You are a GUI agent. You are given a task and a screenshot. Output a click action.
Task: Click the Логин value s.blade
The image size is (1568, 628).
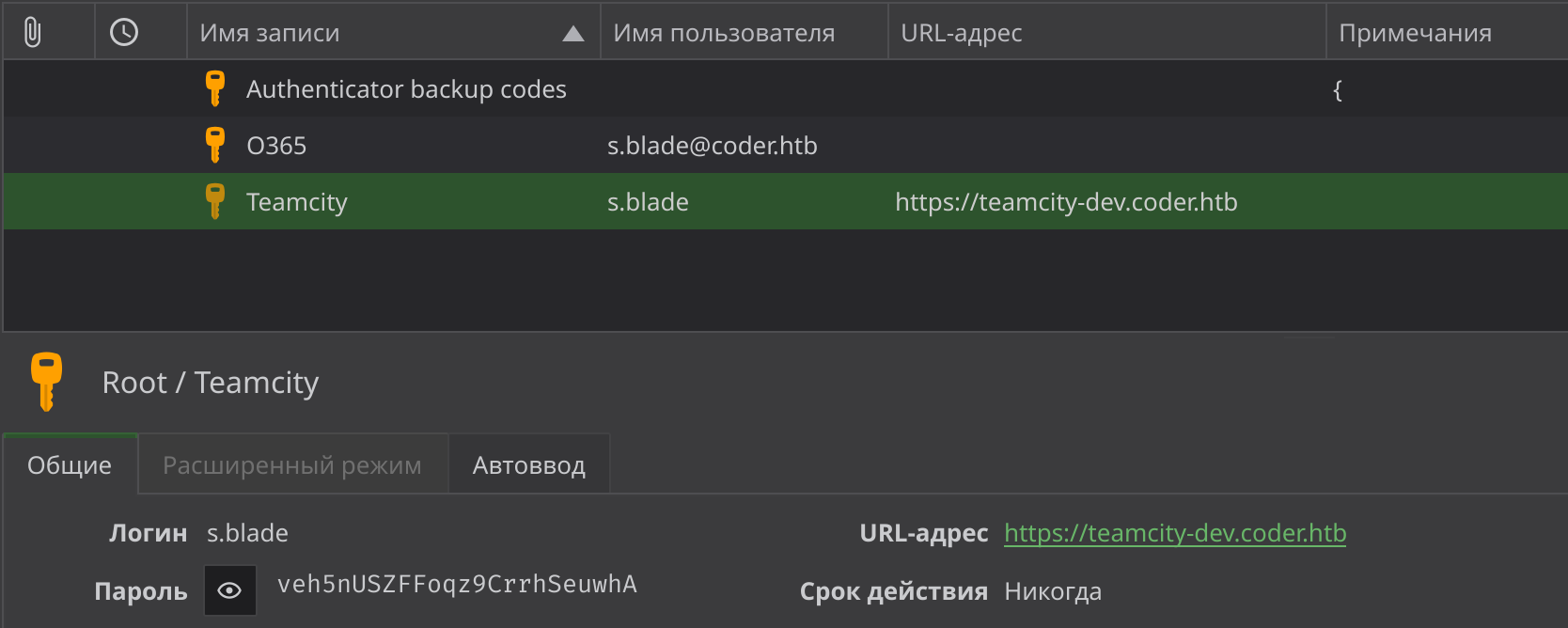[247, 533]
